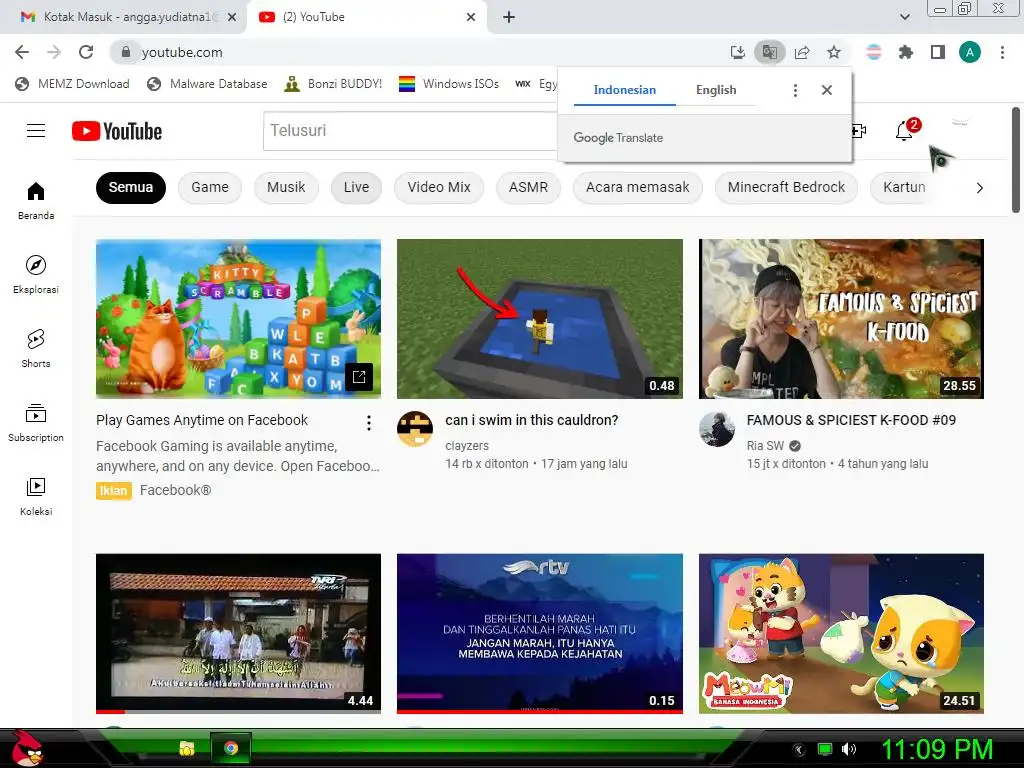Go back to previous page

[22, 52]
